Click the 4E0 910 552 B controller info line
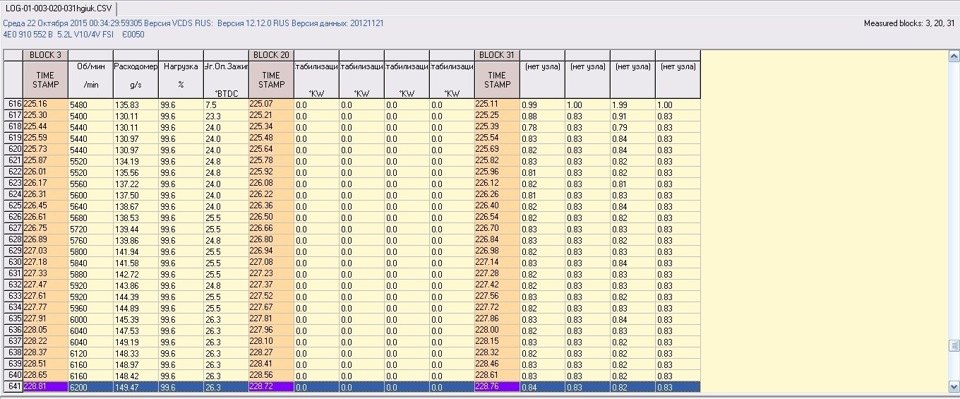 click(74, 34)
